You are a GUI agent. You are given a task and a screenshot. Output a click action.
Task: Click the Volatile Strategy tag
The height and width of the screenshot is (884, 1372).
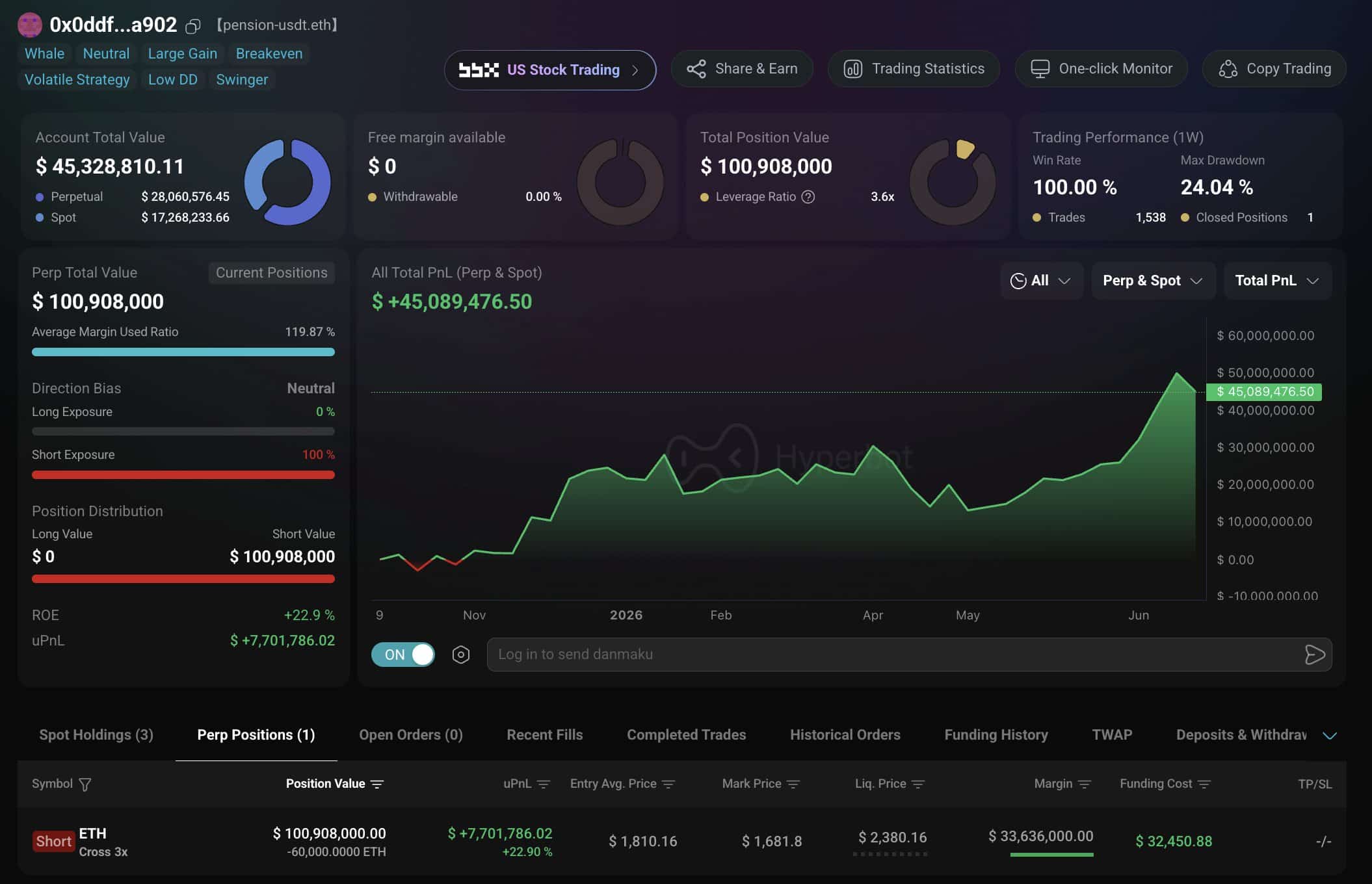tap(77, 80)
